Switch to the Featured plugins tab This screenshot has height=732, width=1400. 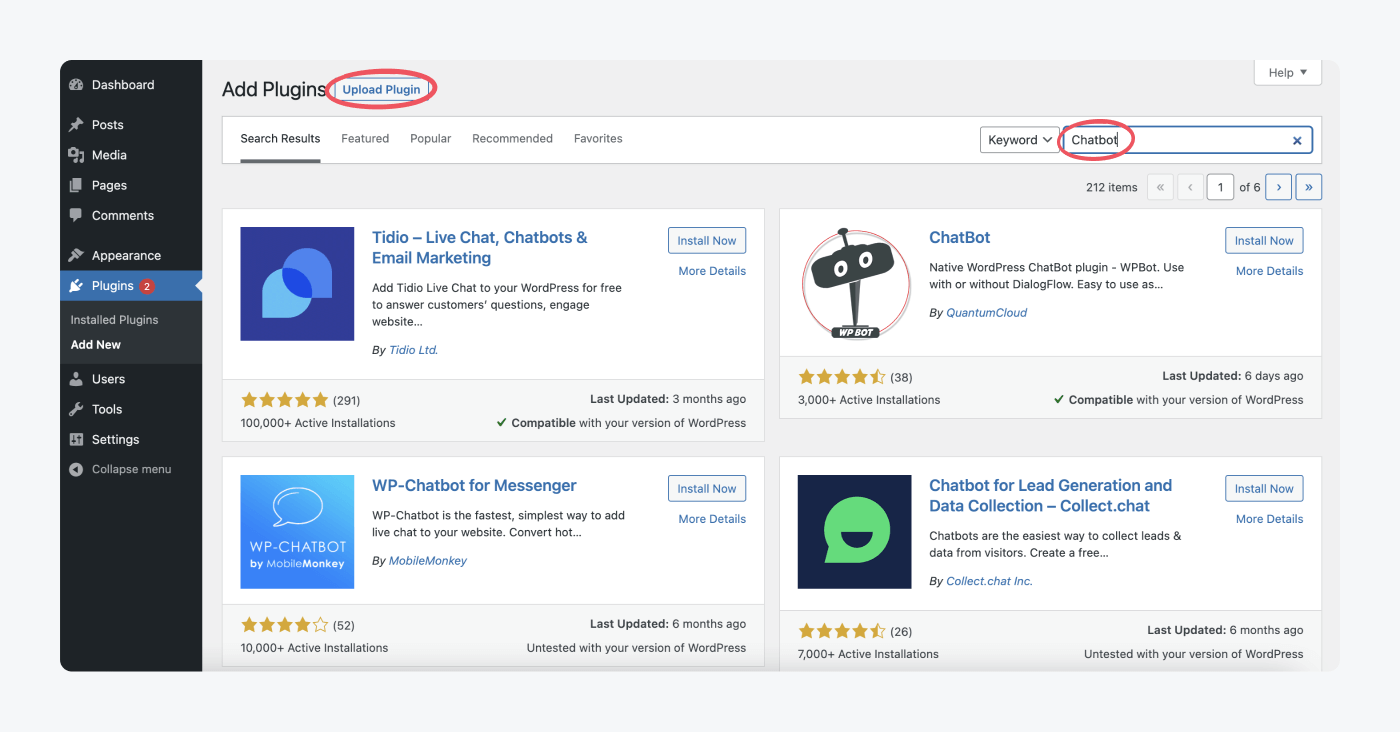click(364, 138)
